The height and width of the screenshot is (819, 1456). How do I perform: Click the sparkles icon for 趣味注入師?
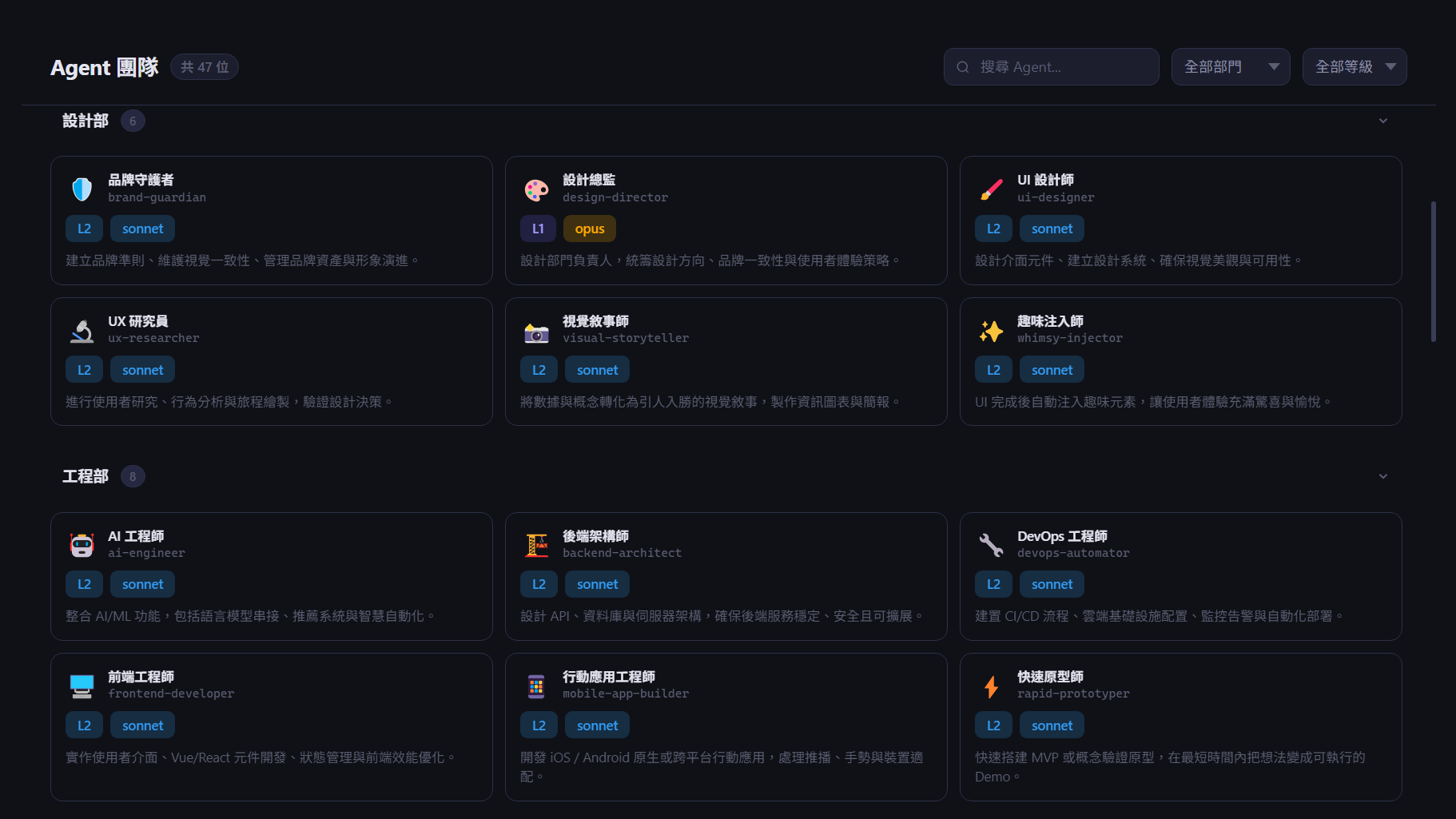pos(991,329)
